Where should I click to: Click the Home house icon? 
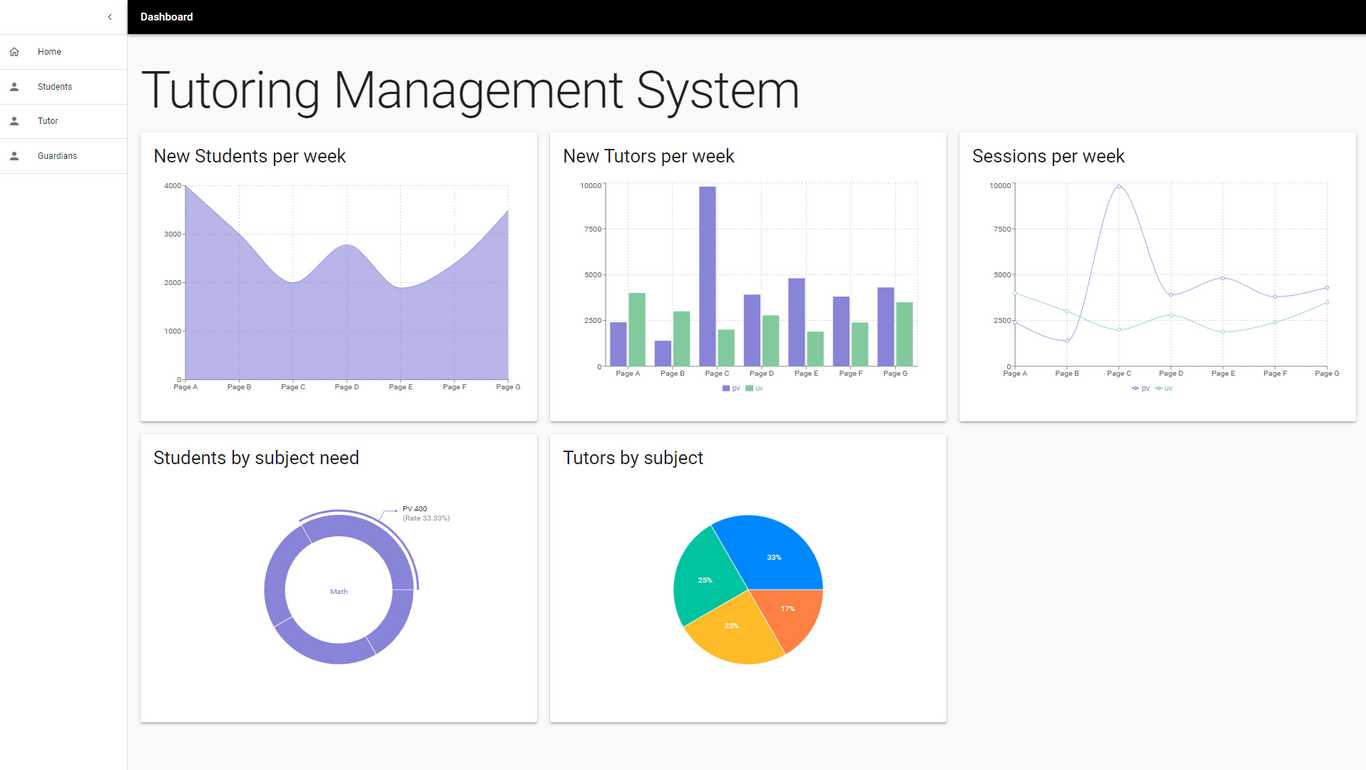pos(14,52)
